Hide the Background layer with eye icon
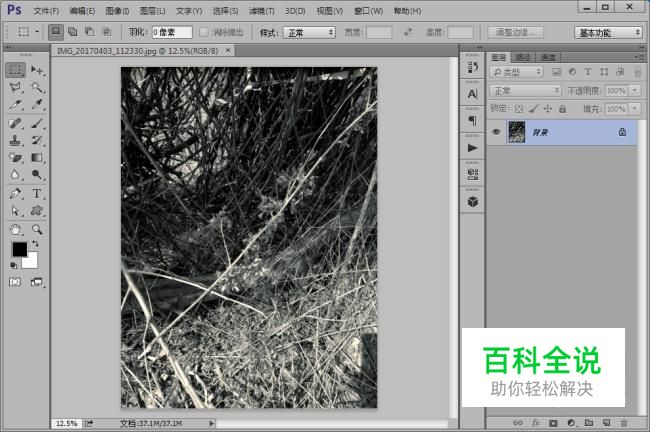The height and width of the screenshot is (432, 650). pos(496,132)
